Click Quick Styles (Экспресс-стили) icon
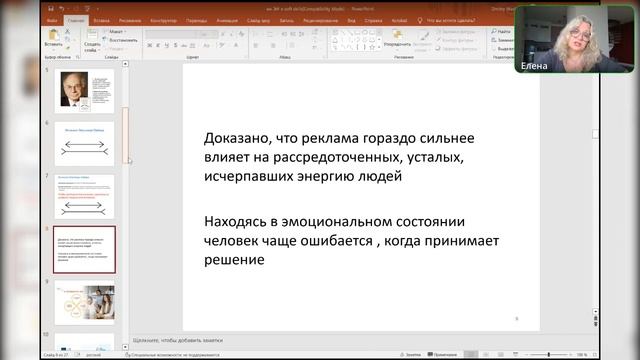The image size is (640, 360). tap(422, 40)
